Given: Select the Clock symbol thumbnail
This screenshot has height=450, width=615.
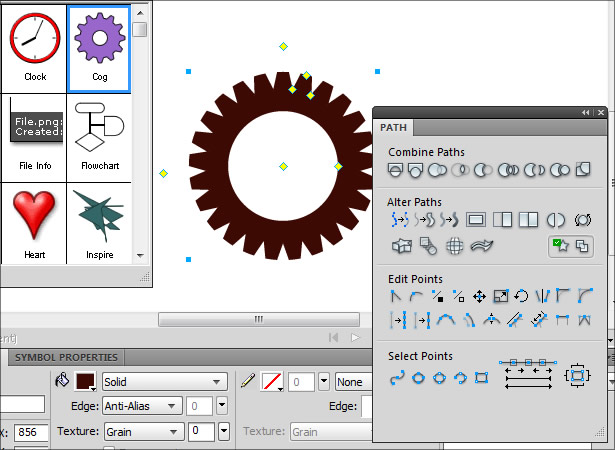Looking at the screenshot, I should [x=34, y=49].
